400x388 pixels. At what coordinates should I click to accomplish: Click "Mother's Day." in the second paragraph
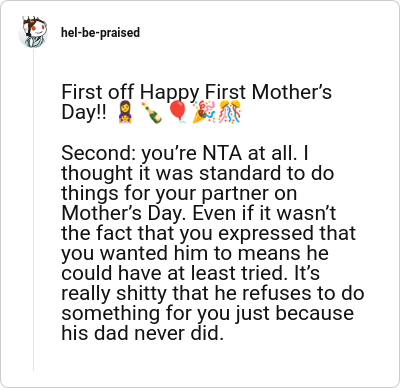pyautogui.click(x=122, y=213)
